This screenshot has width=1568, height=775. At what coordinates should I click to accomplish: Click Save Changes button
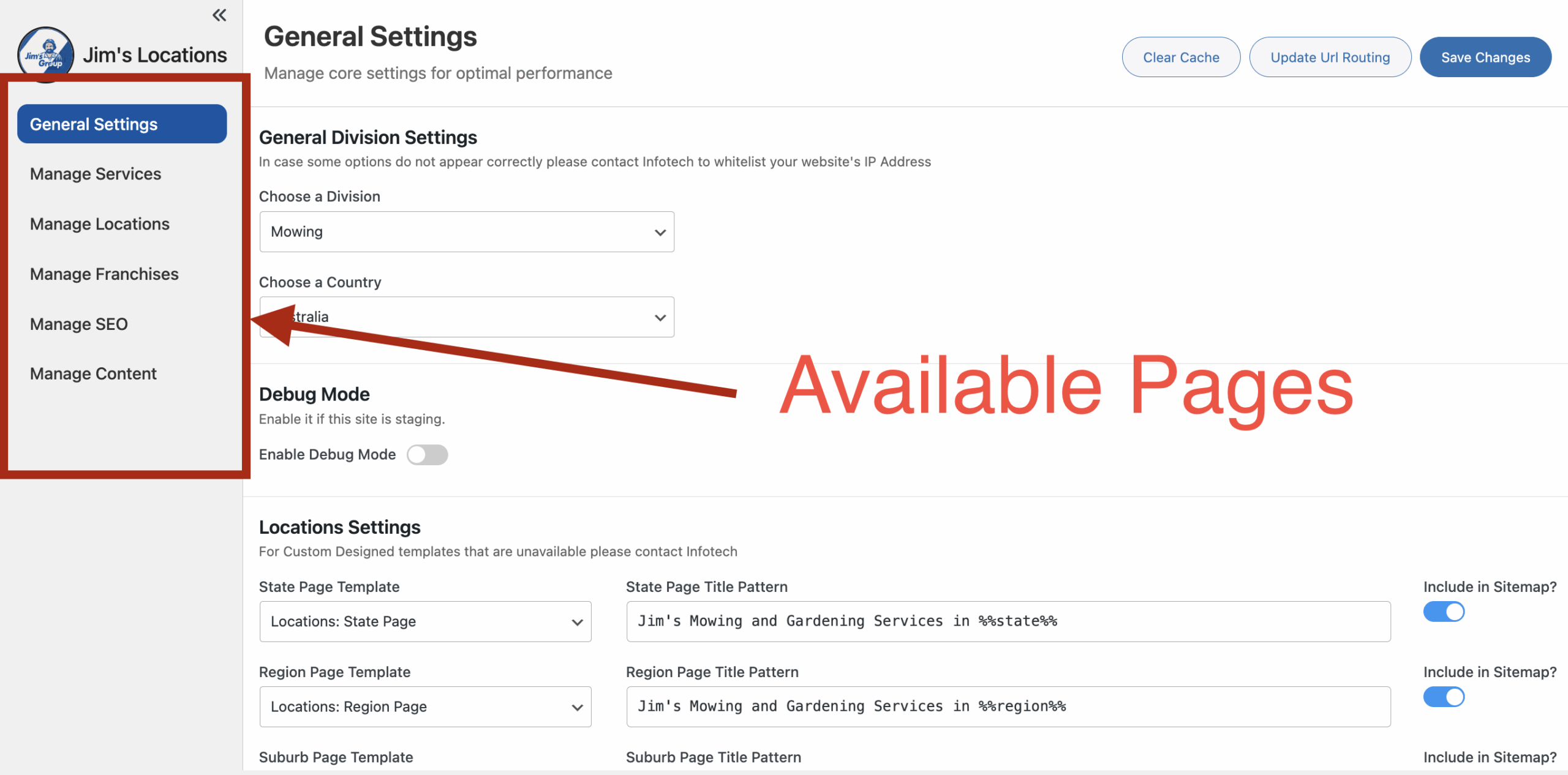[x=1485, y=57]
